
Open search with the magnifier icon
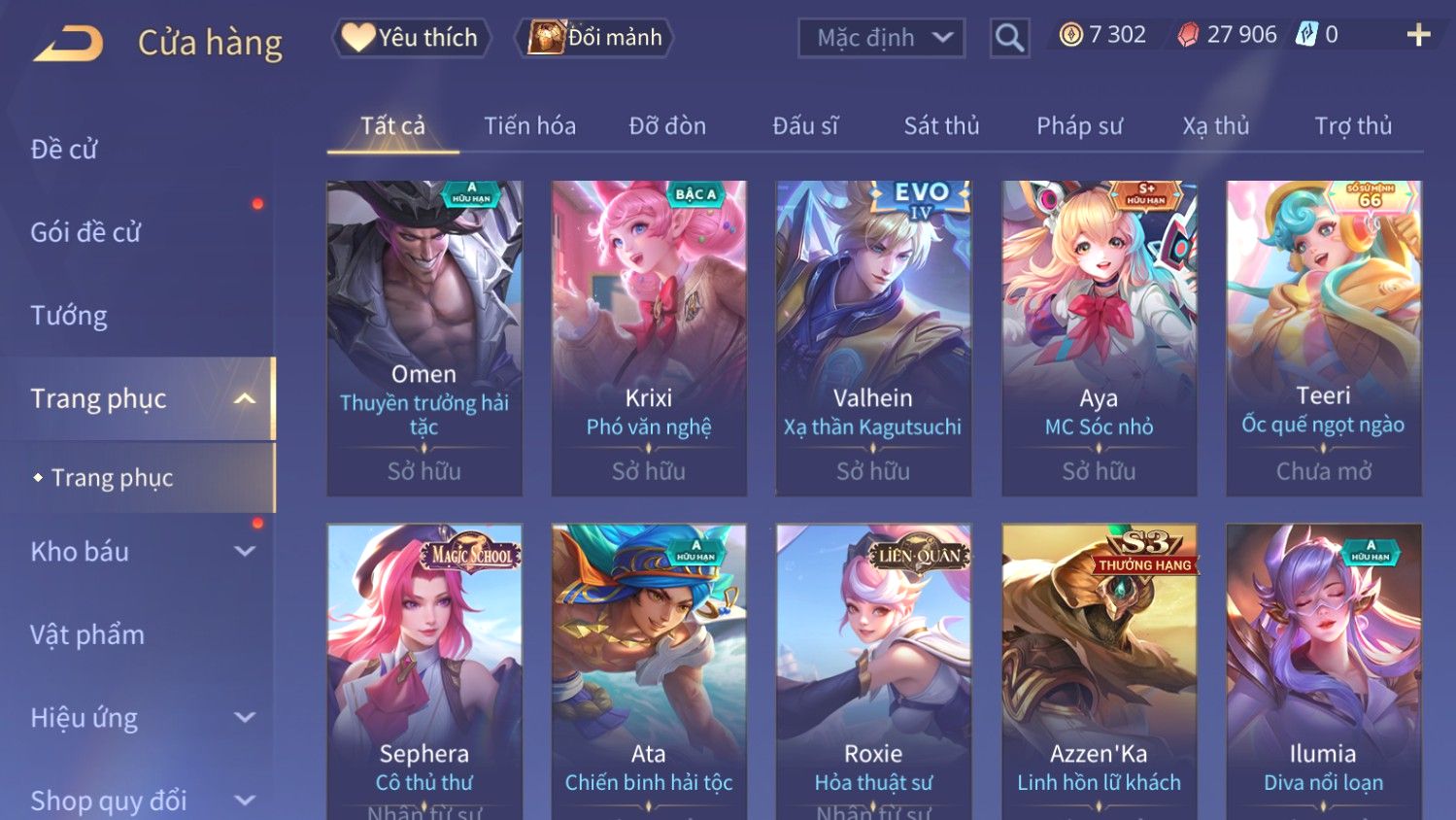pos(1009,38)
